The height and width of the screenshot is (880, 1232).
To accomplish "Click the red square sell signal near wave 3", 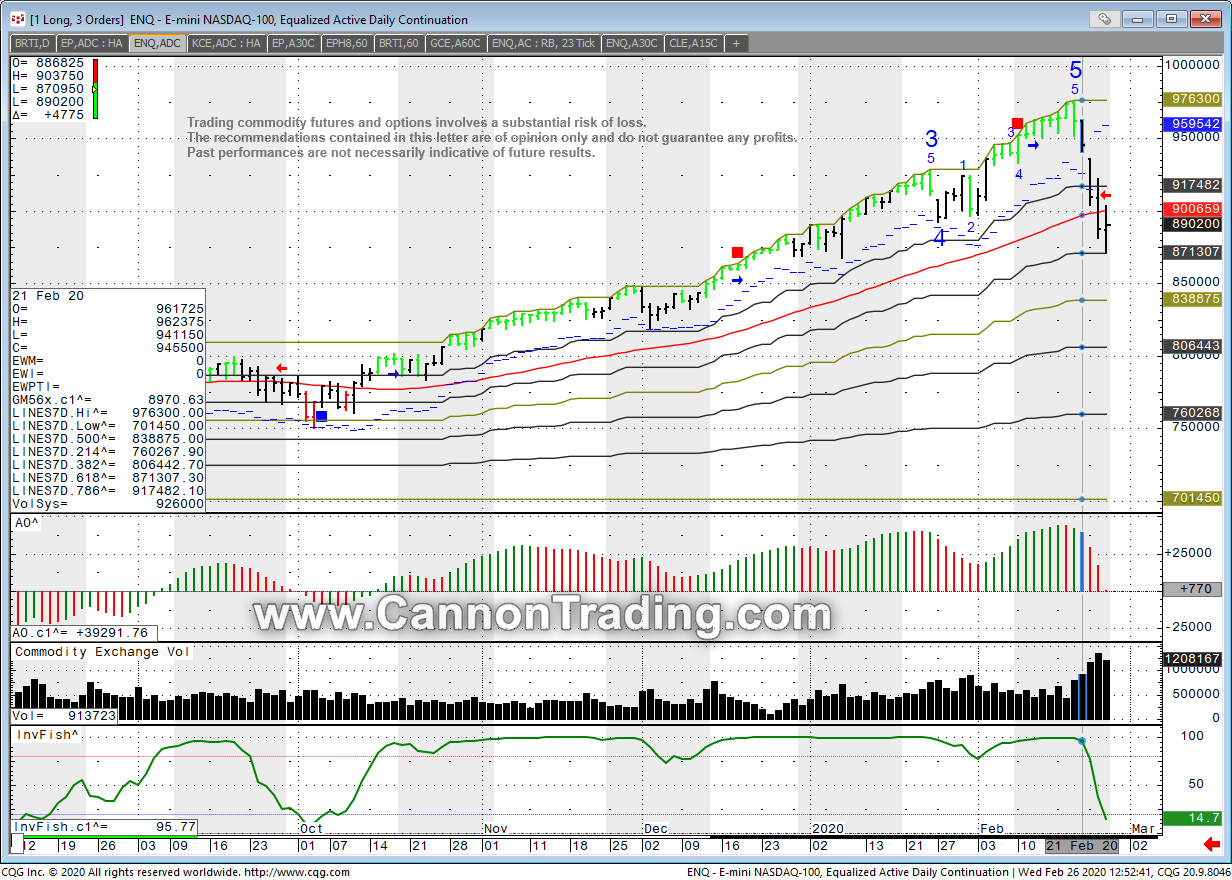I will tap(1017, 123).
